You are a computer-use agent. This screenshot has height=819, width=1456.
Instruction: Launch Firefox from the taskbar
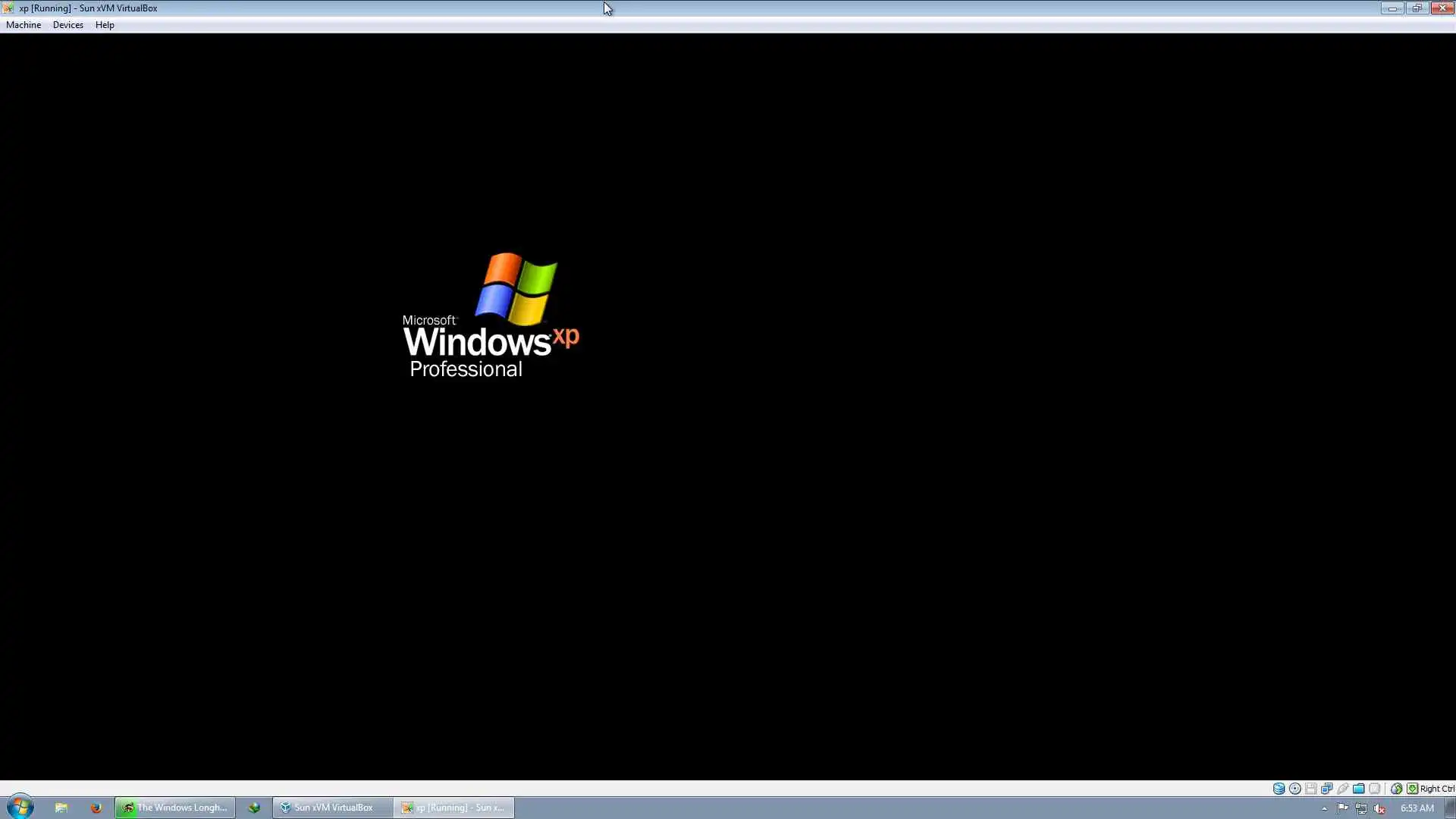pyautogui.click(x=96, y=808)
